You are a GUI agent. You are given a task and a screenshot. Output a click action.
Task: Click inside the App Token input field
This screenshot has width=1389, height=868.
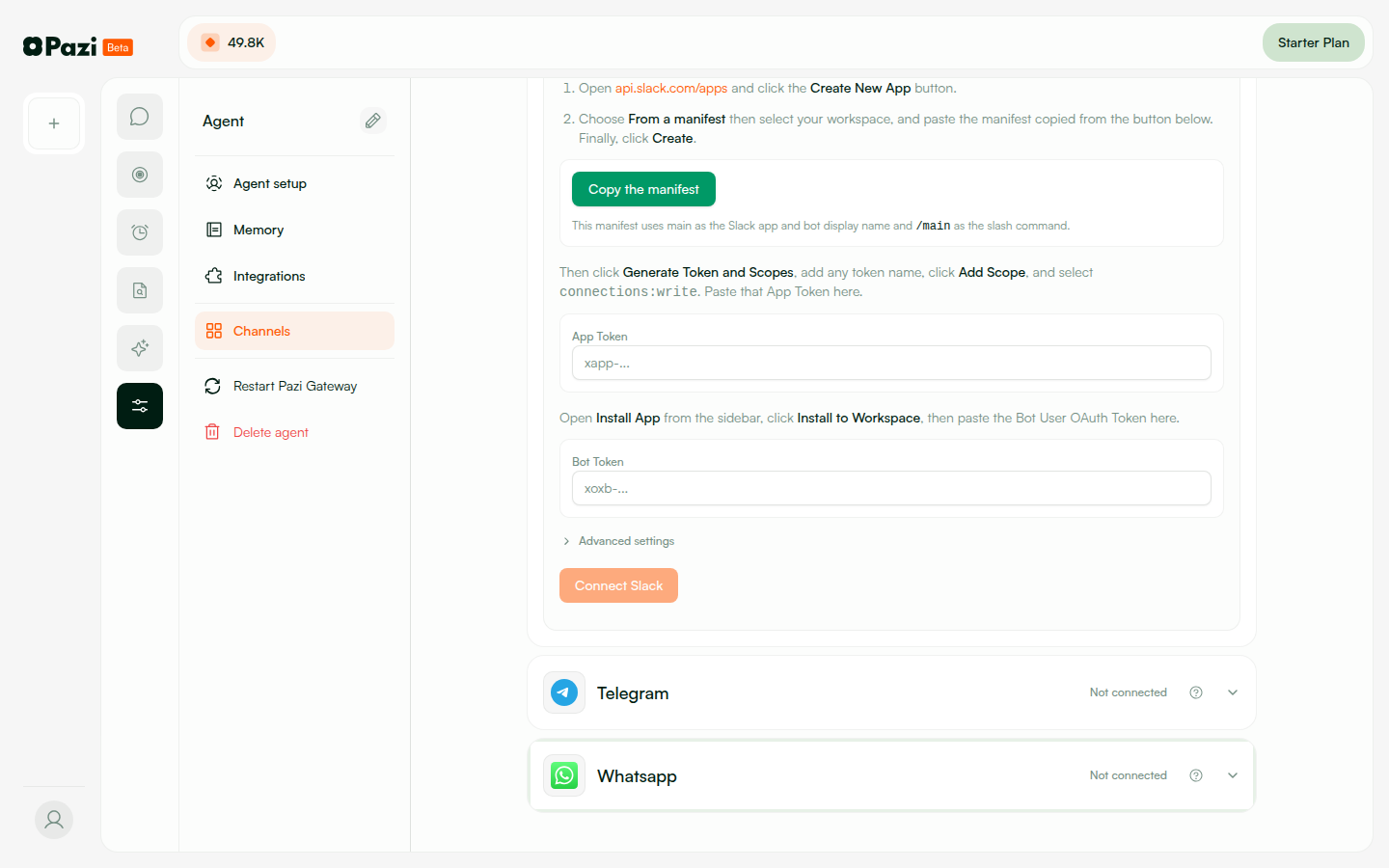click(x=890, y=363)
